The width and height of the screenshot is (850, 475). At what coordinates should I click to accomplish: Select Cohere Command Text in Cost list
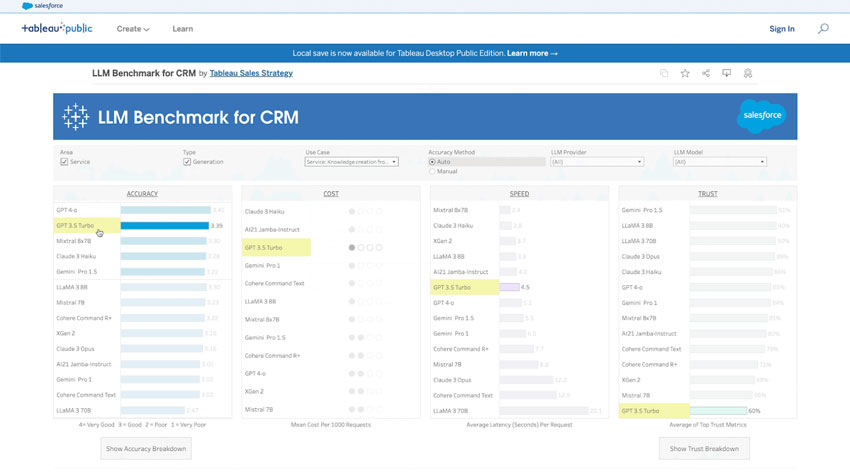[274, 284]
